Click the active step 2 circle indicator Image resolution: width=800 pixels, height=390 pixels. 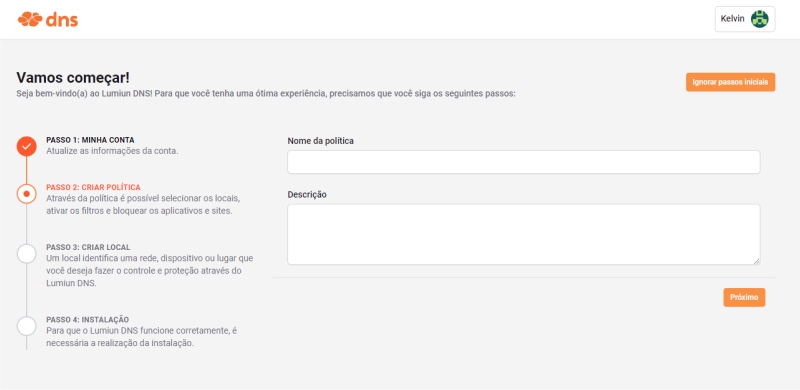pyautogui.click(x=27, y=194)
